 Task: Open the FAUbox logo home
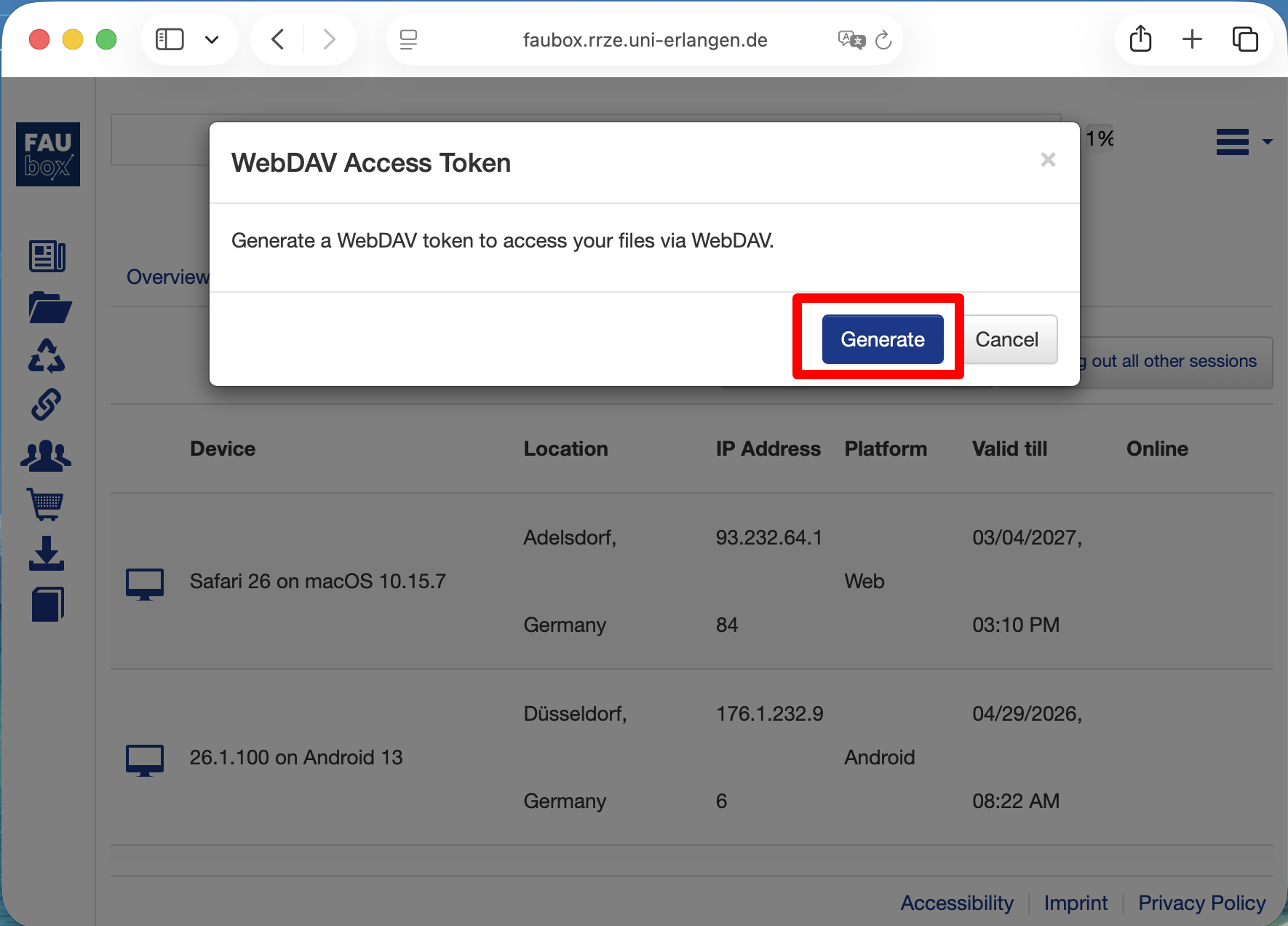(48, 154)
